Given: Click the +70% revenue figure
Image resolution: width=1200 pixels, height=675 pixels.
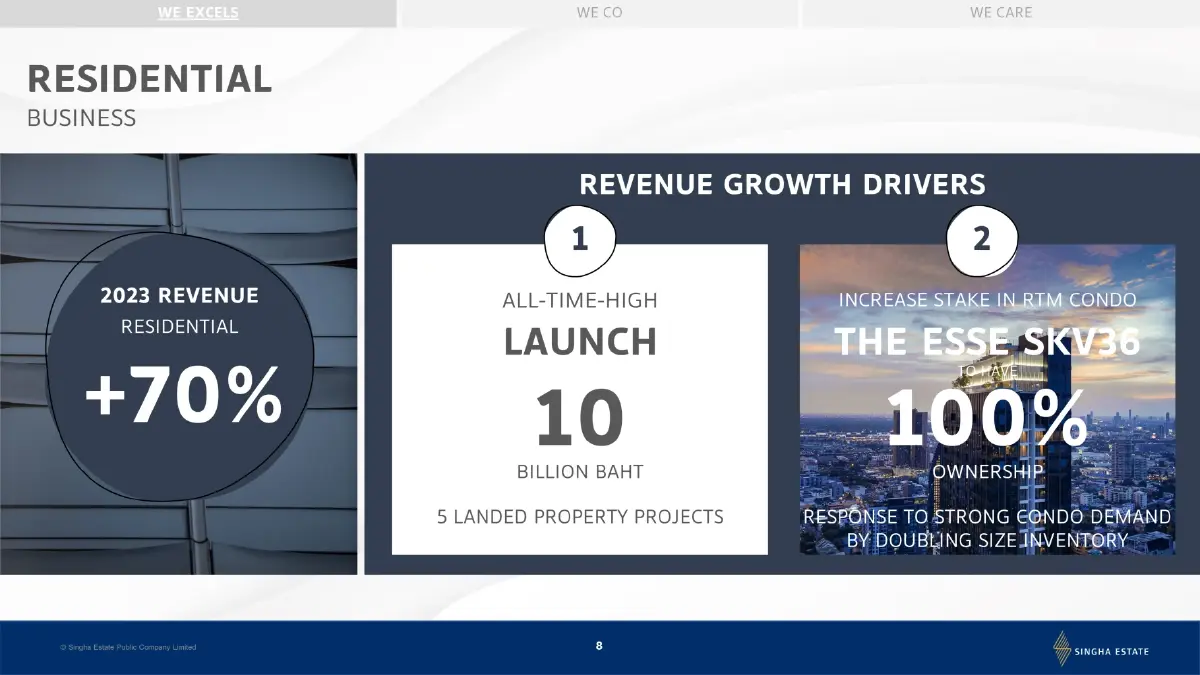Looking at the screenshot, I should point(183,396).
